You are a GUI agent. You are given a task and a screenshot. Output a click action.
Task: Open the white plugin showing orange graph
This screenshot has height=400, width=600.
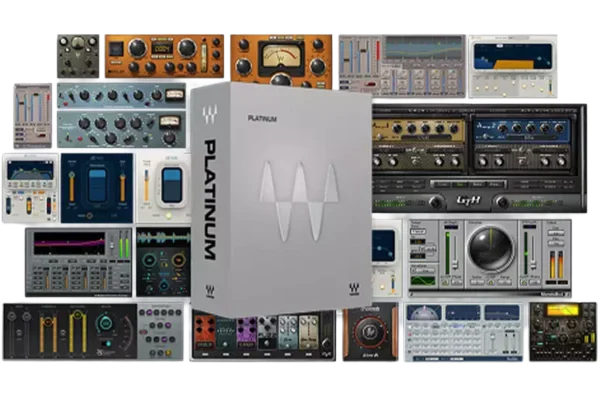coord(513,66)
